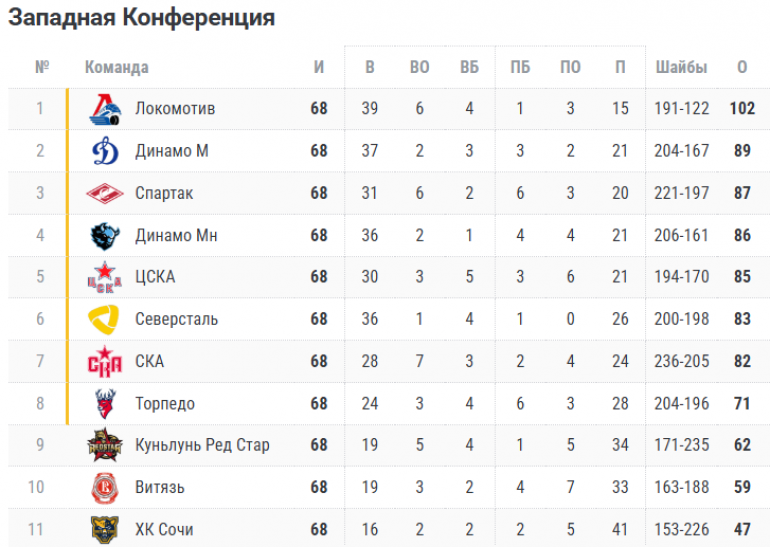Viewport: 770px width, 547px height.
Task: Sort by the ВО column header
Action: click(419, 67)
